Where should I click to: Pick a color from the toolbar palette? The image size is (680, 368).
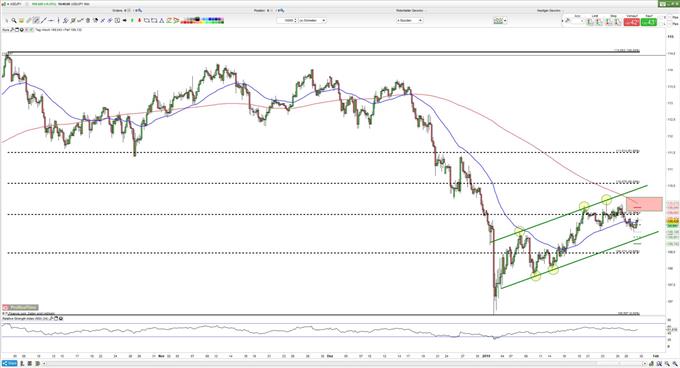coord(202,20)
